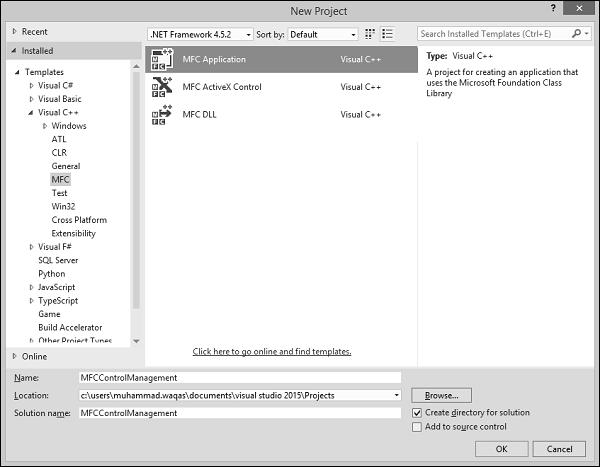
Task: Click the Search Installed Templates box
Action: click(x=494, y=34)
